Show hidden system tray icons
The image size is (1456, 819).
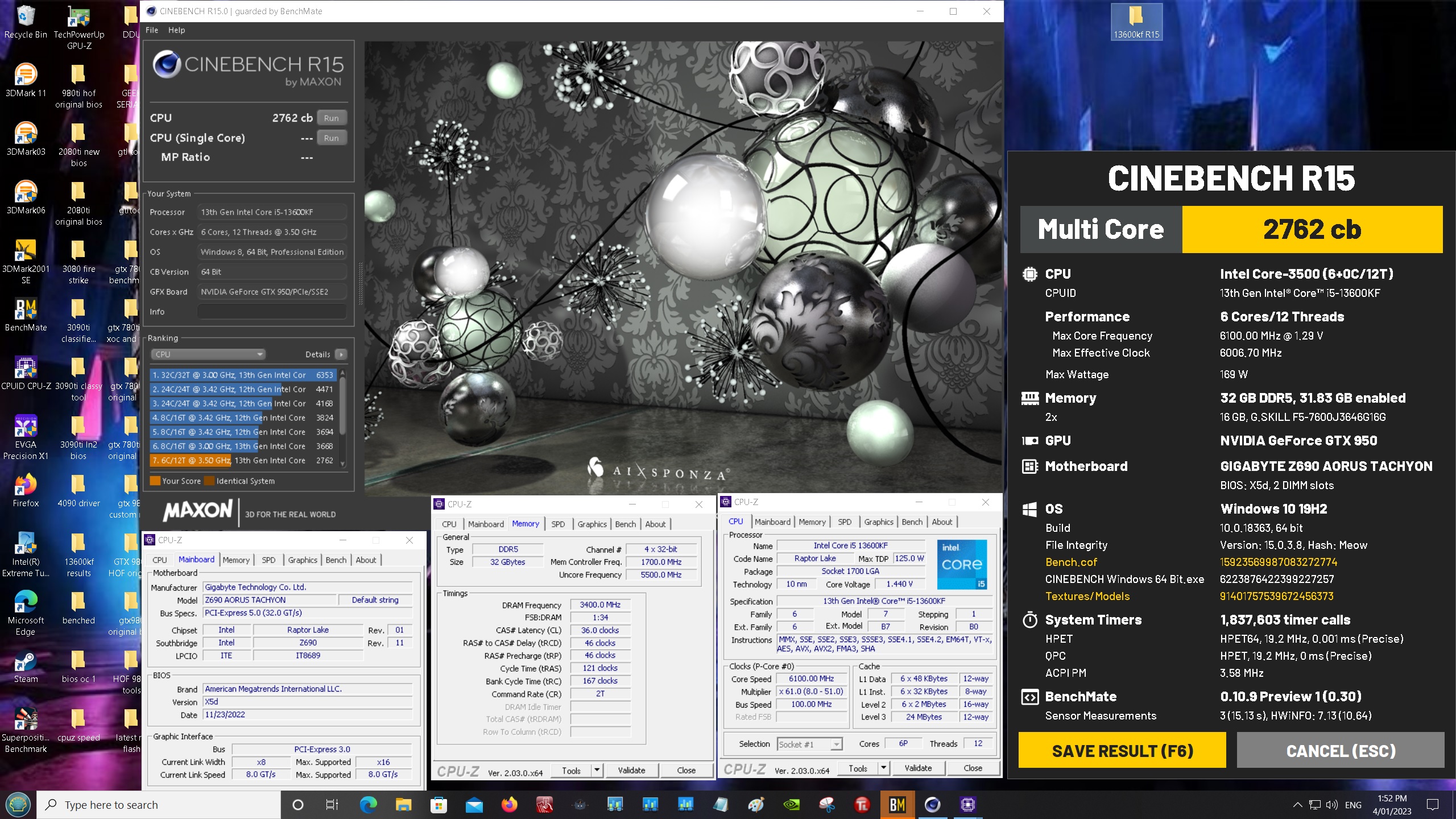1297,805
